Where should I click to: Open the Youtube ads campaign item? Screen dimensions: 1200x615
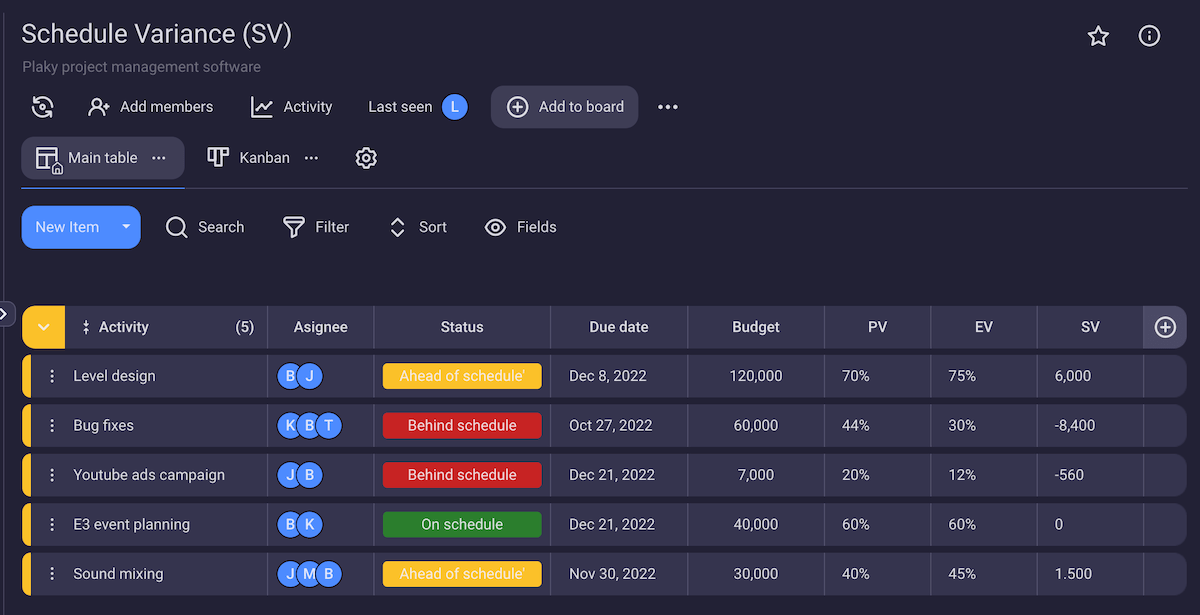(149, 475)
